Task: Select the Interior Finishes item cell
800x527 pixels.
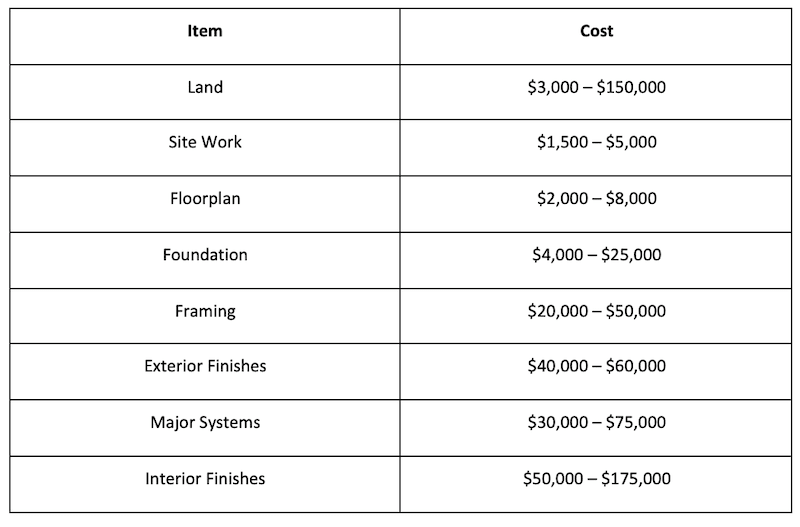Action: click(205, 479)
